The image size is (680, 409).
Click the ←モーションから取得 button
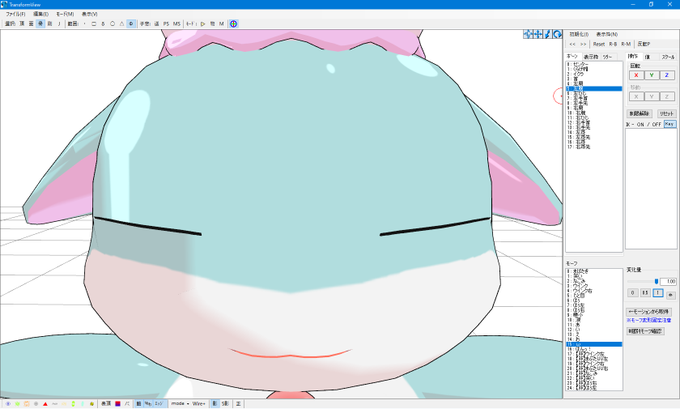(x=649, y=312)
